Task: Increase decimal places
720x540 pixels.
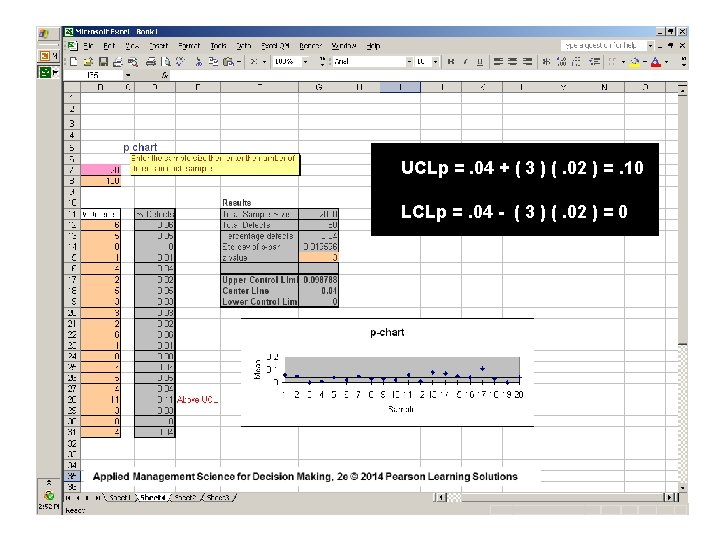Action: pos(562,62)
